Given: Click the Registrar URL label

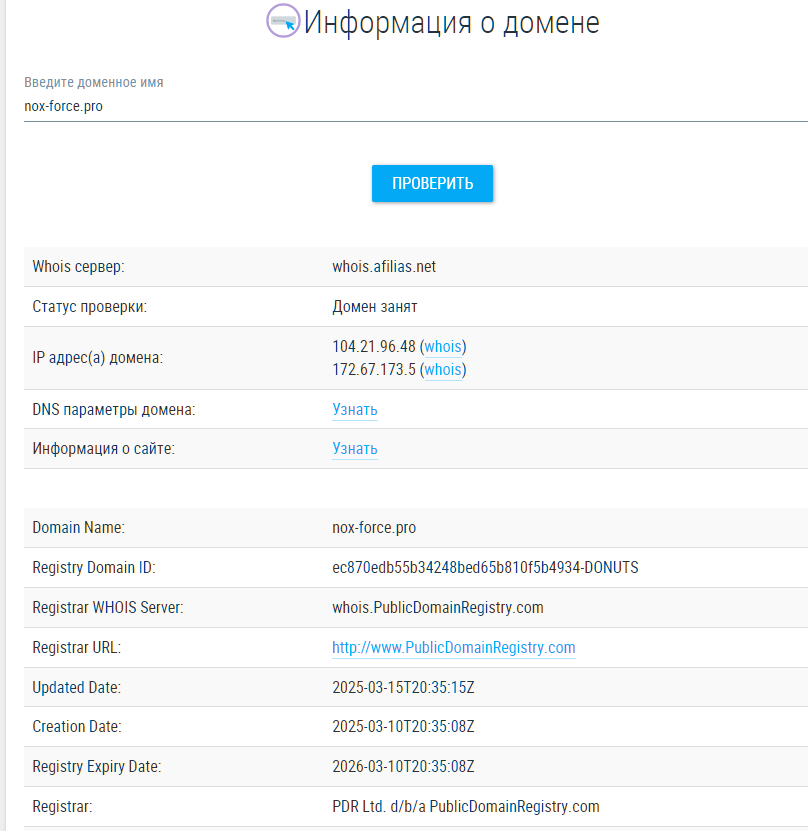Looking at the screenshot, I should 77,648.
